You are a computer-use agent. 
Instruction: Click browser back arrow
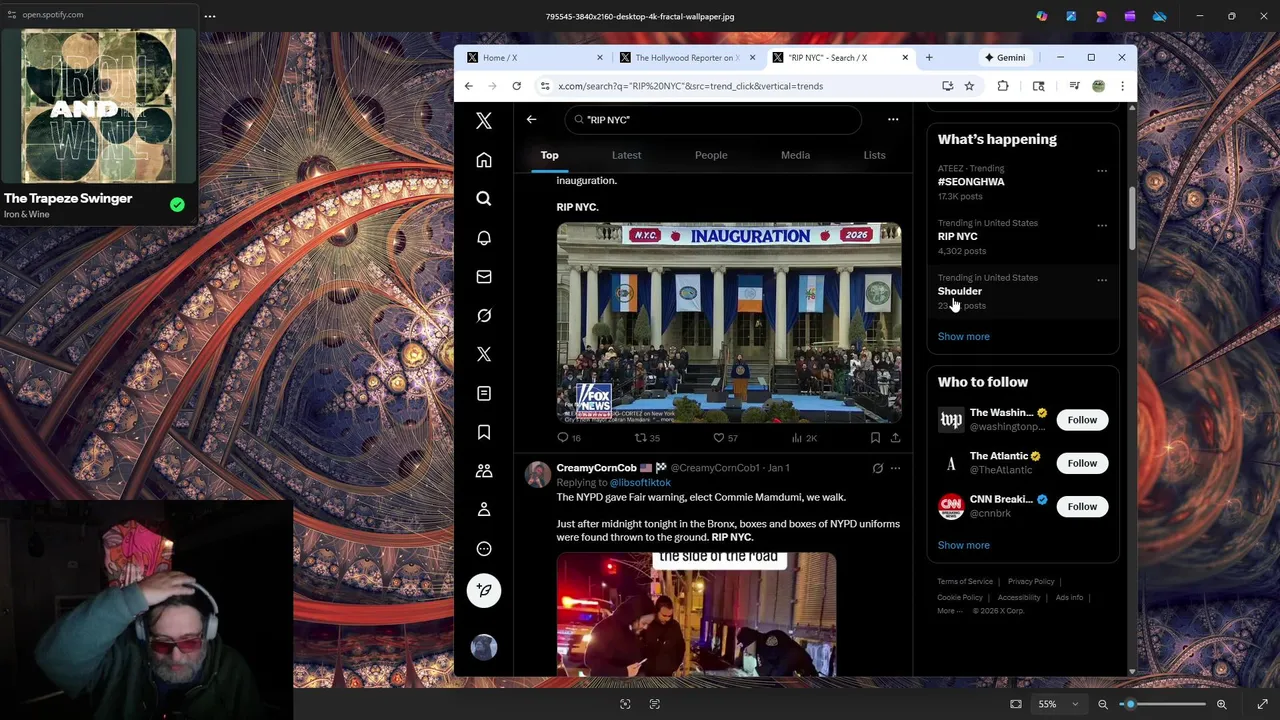pyautogui.click(x=468, y=86)
